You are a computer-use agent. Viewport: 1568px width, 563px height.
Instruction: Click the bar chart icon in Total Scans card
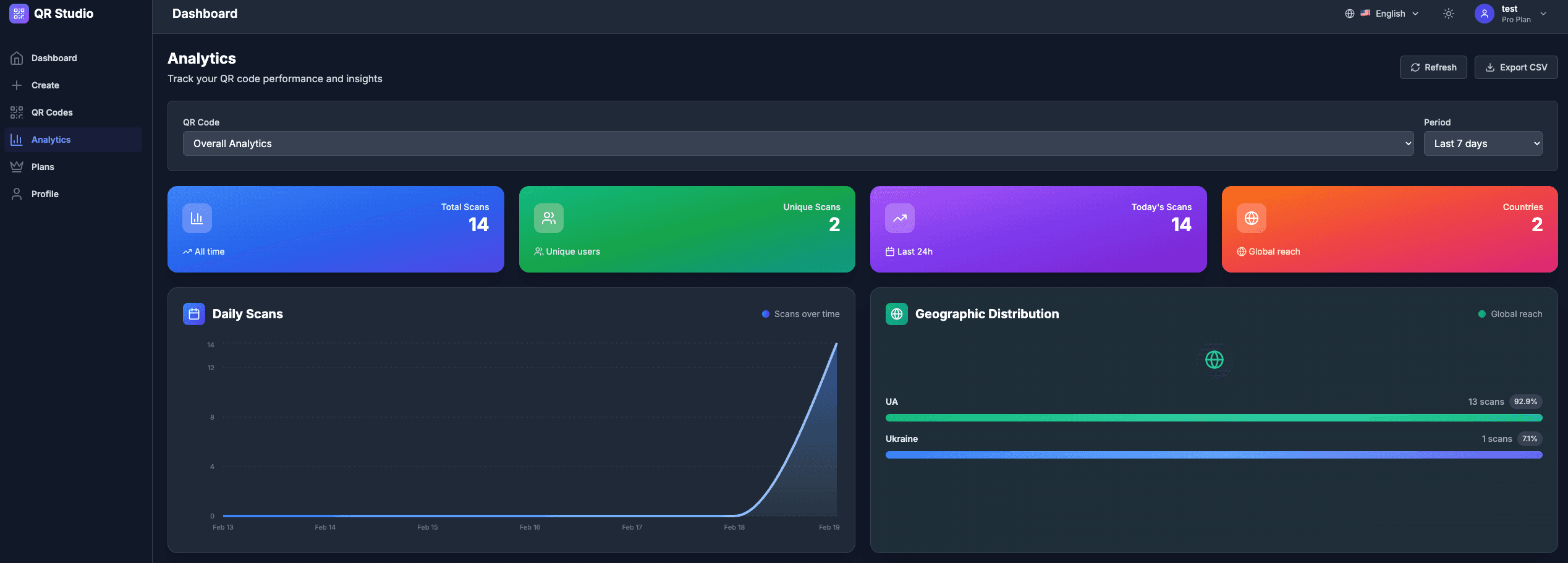coord(197,218)
